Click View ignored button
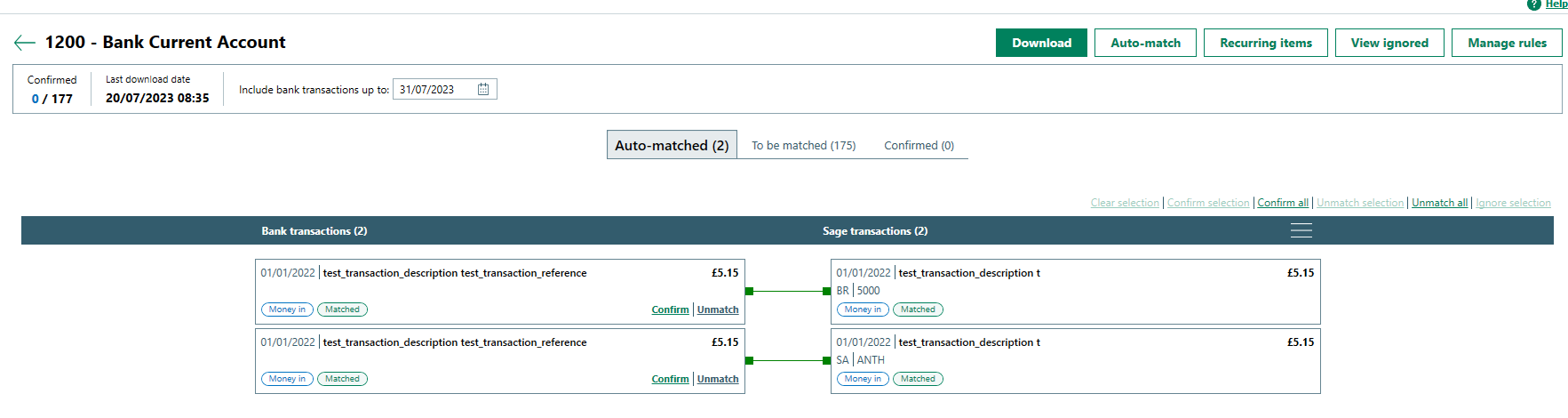This screenshot has width=1568, height=418. tap(1389, 43)
